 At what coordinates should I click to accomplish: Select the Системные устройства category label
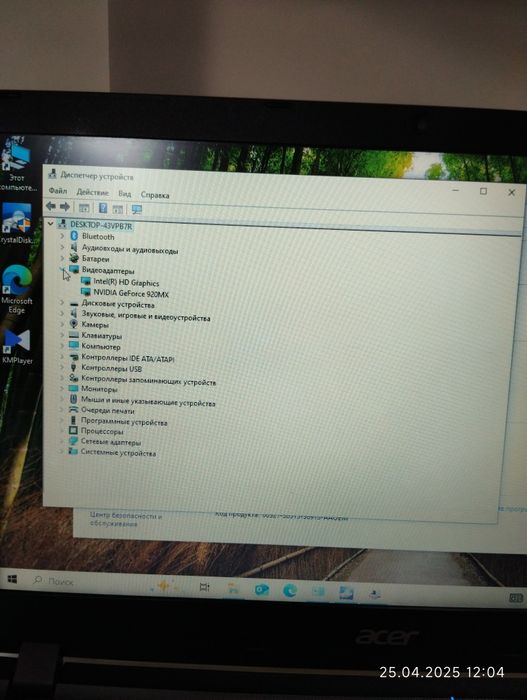tap(118, 453)
